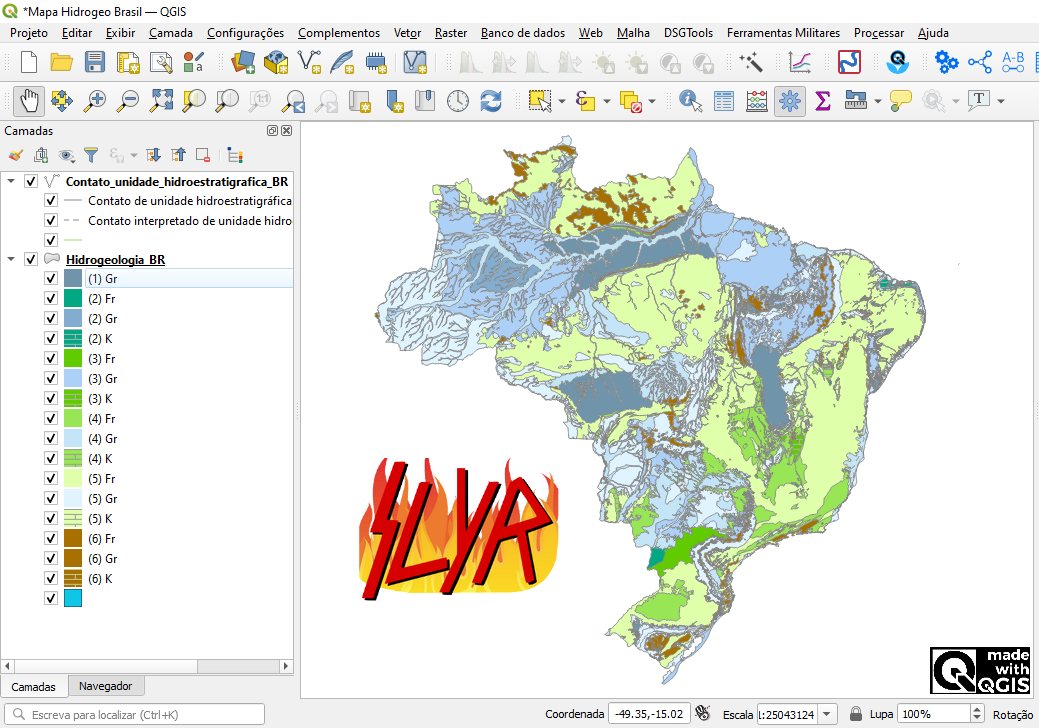The height and width of the screenshot is (728, 1039).
Task: Click the scale lock padlock icon
Action: pos(856,713)
